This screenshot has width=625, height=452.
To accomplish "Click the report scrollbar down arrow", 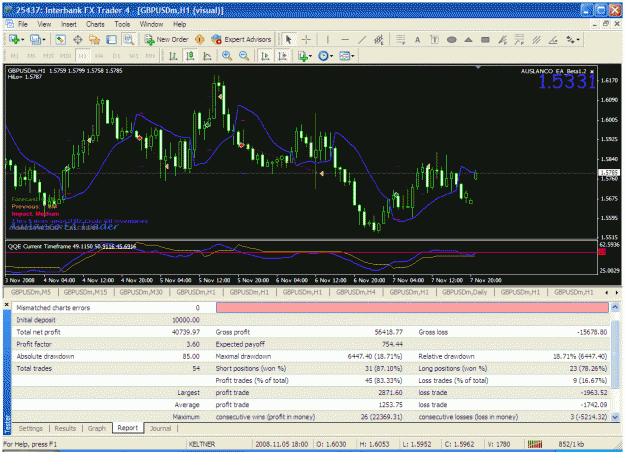I will (x=615, y=417).
